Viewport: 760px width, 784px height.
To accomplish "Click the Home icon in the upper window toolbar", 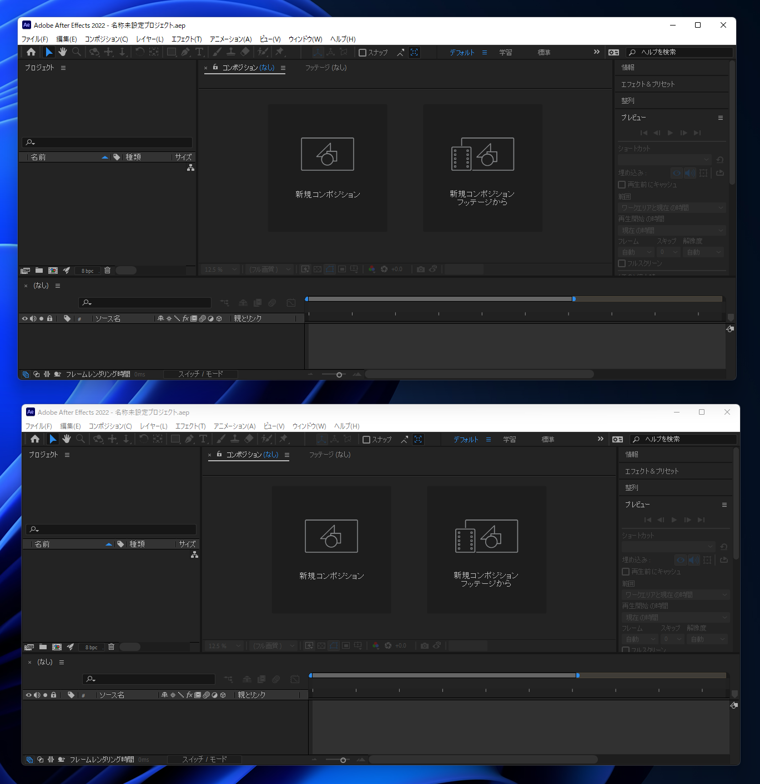I will (x=31, y=52).
